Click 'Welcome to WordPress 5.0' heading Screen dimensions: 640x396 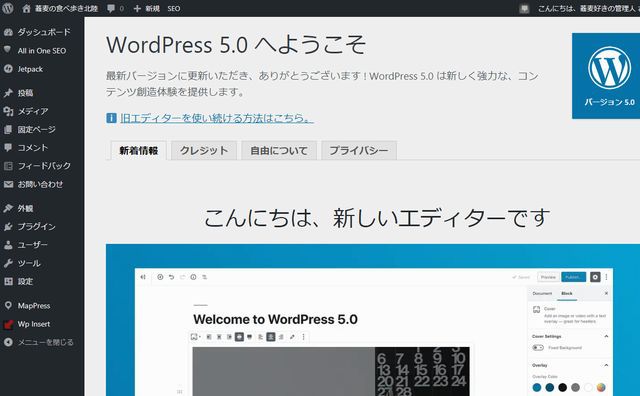click(276, 319)
